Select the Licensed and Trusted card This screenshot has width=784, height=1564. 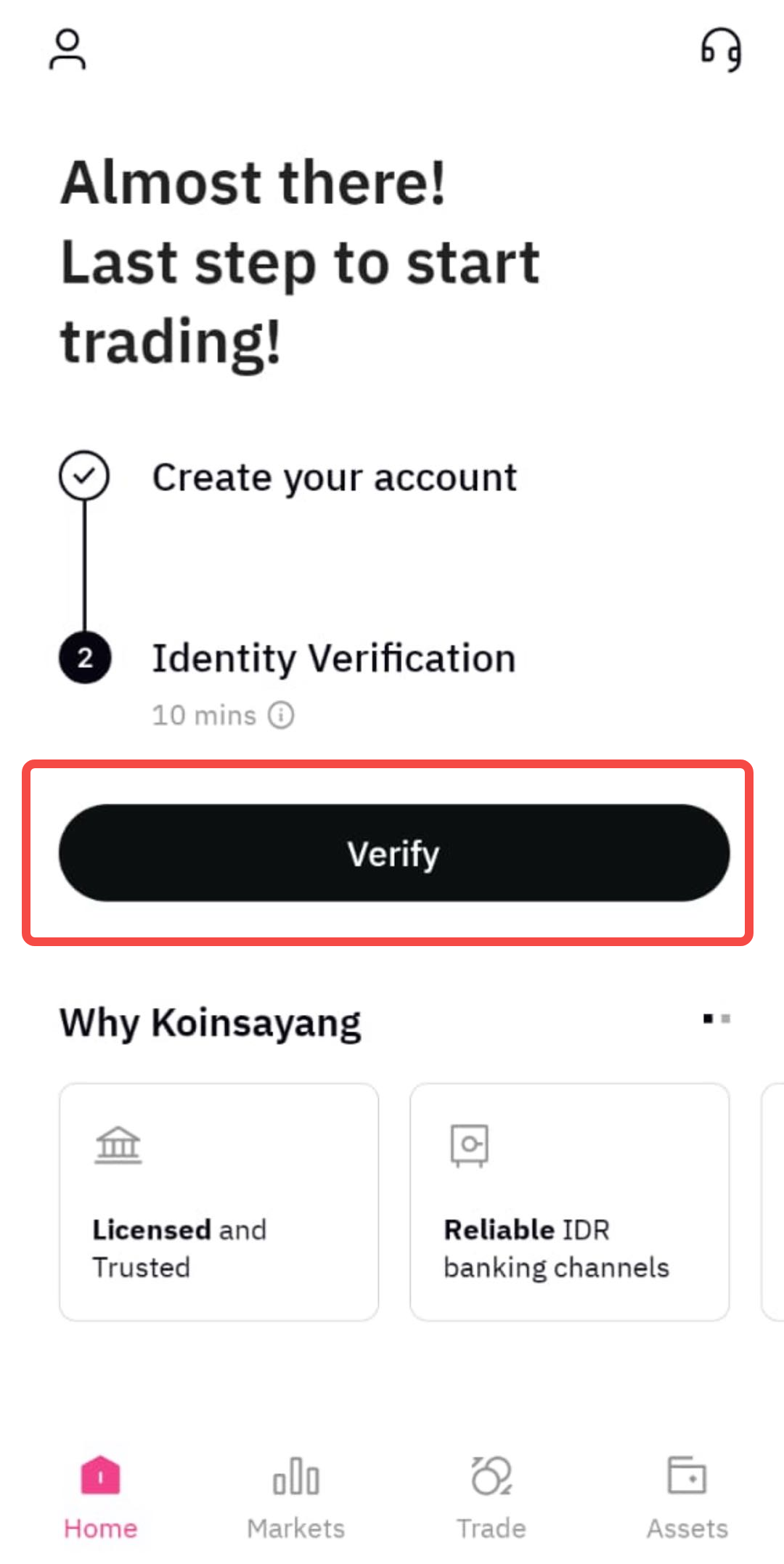(219, 1202)
